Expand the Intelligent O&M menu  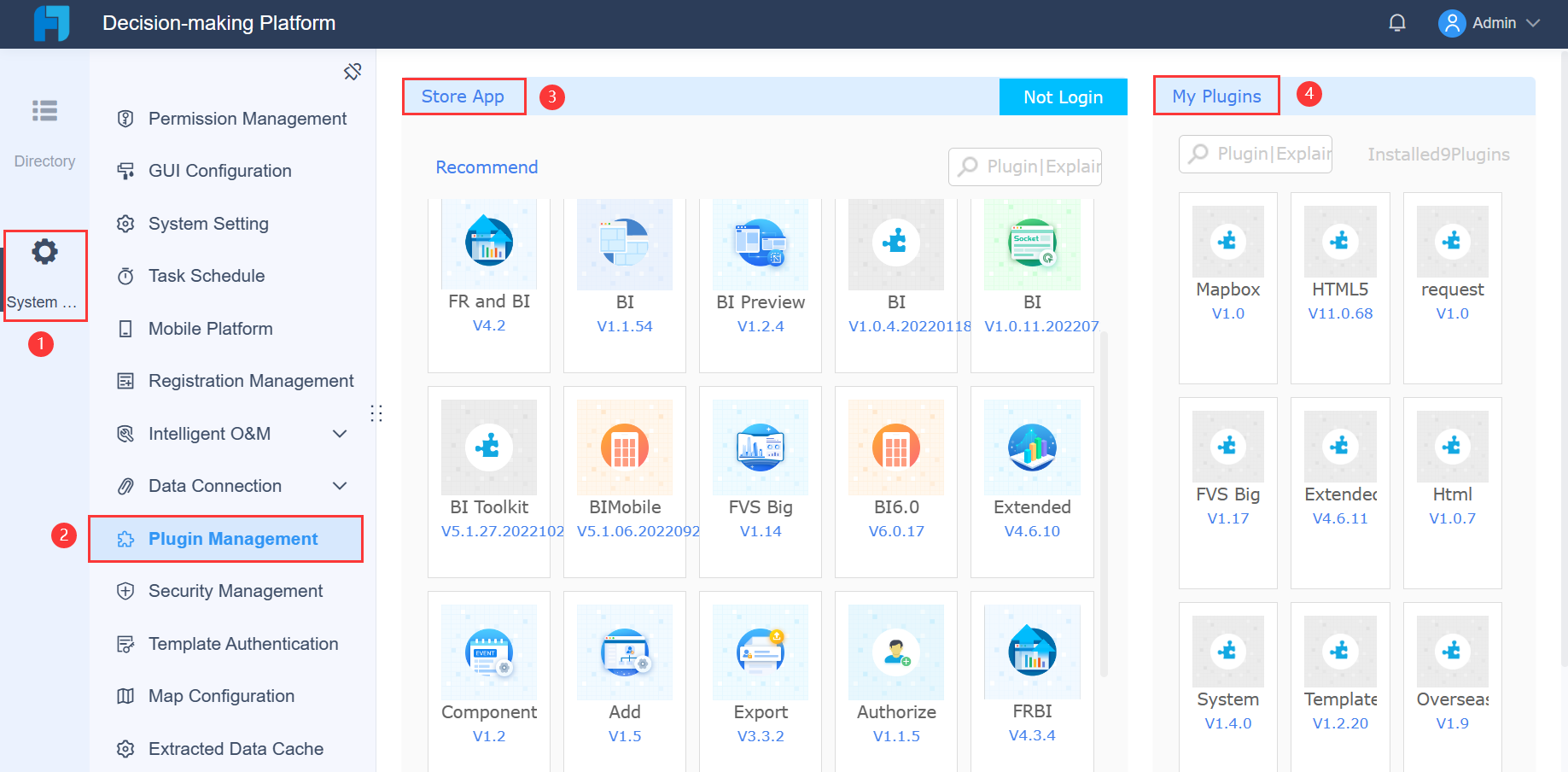[x=340, y=433]
